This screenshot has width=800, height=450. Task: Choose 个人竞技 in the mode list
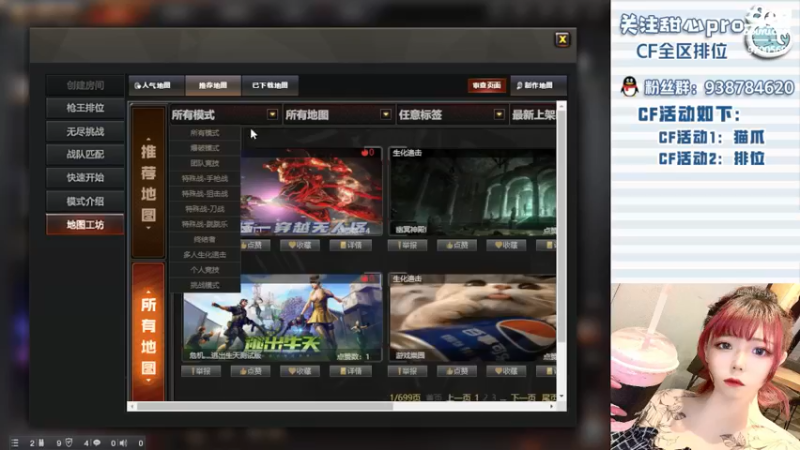[205, 270]
